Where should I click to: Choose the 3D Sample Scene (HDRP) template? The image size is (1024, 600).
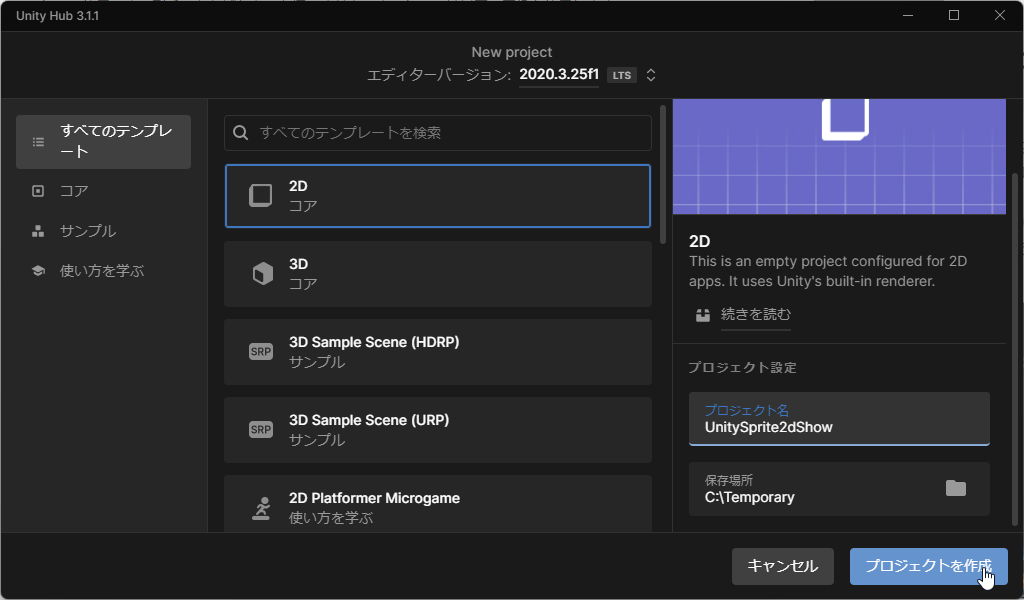coord(438,352)
